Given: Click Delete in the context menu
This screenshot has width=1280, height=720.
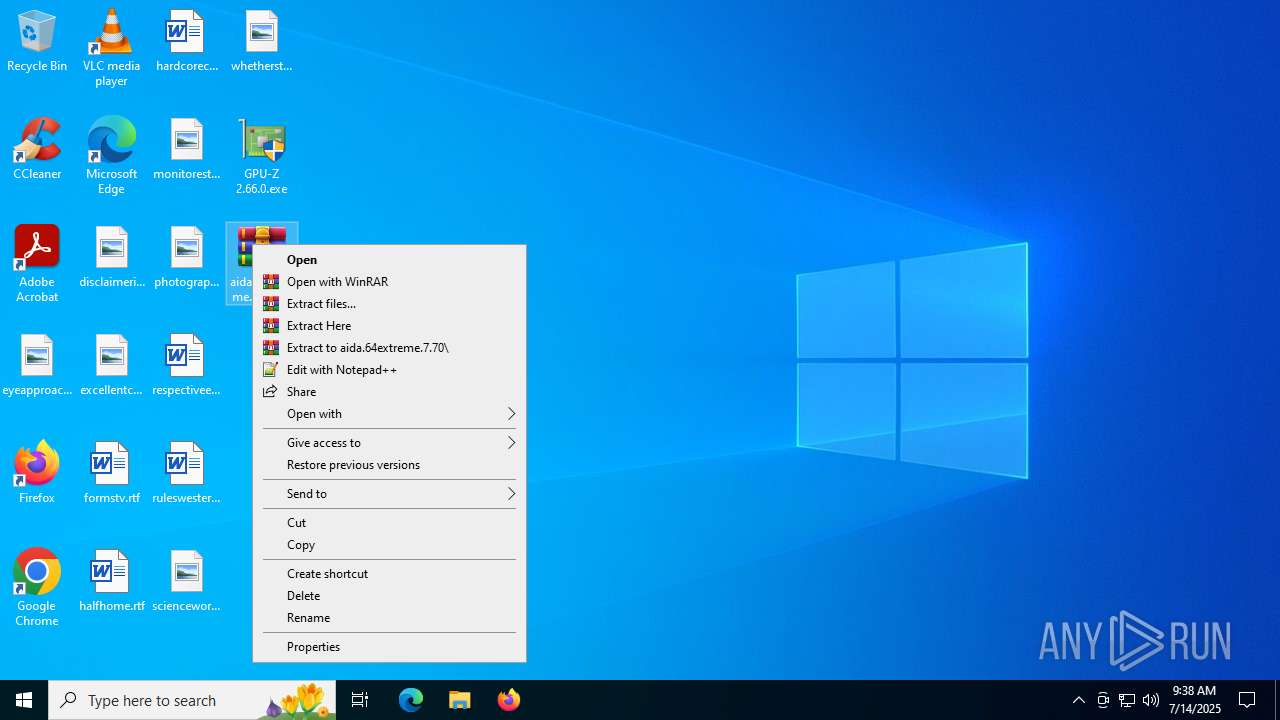Looking at the screenshot, I should (x=389, y=596).
